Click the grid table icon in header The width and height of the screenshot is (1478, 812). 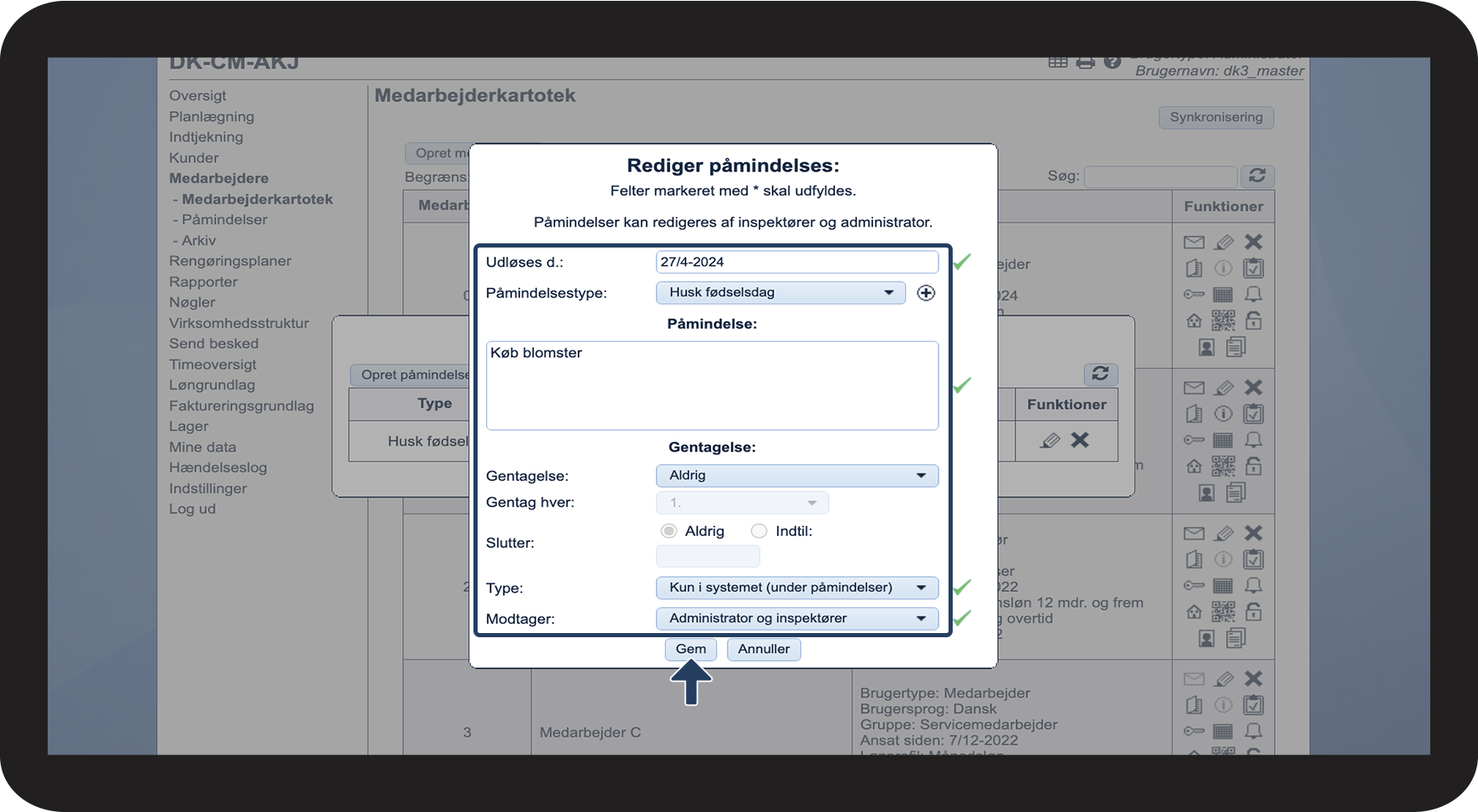(x=1057, y=63)
